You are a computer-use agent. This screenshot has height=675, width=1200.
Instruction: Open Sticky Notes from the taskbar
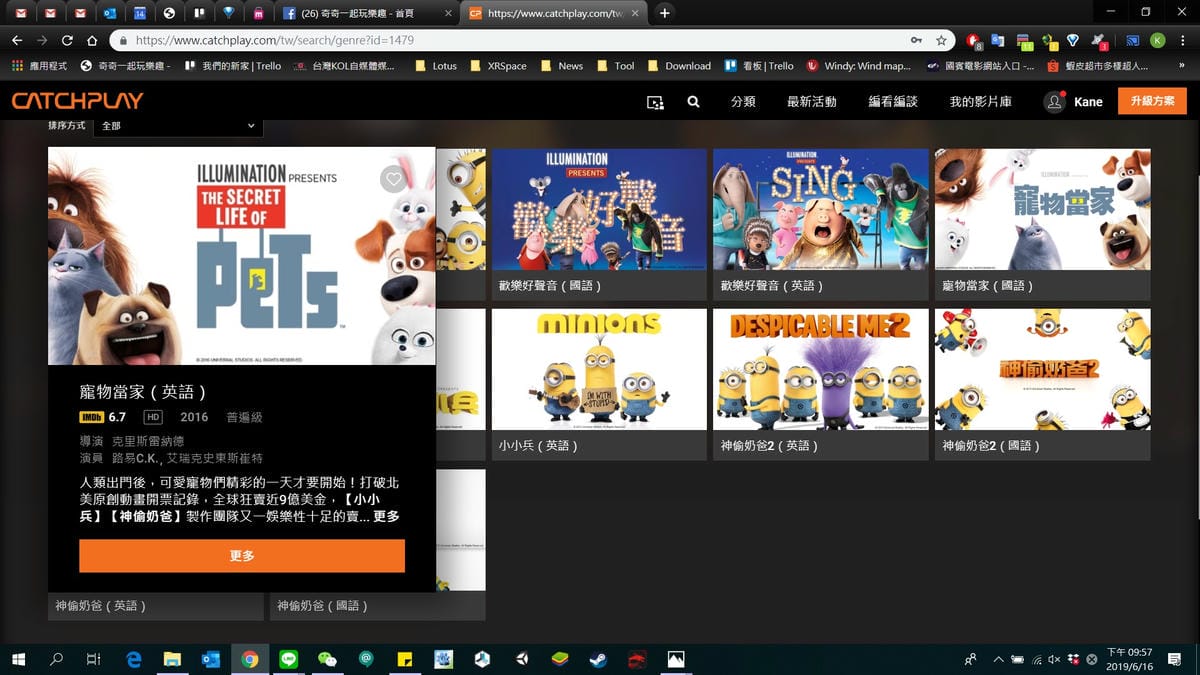tap(405, 660)
